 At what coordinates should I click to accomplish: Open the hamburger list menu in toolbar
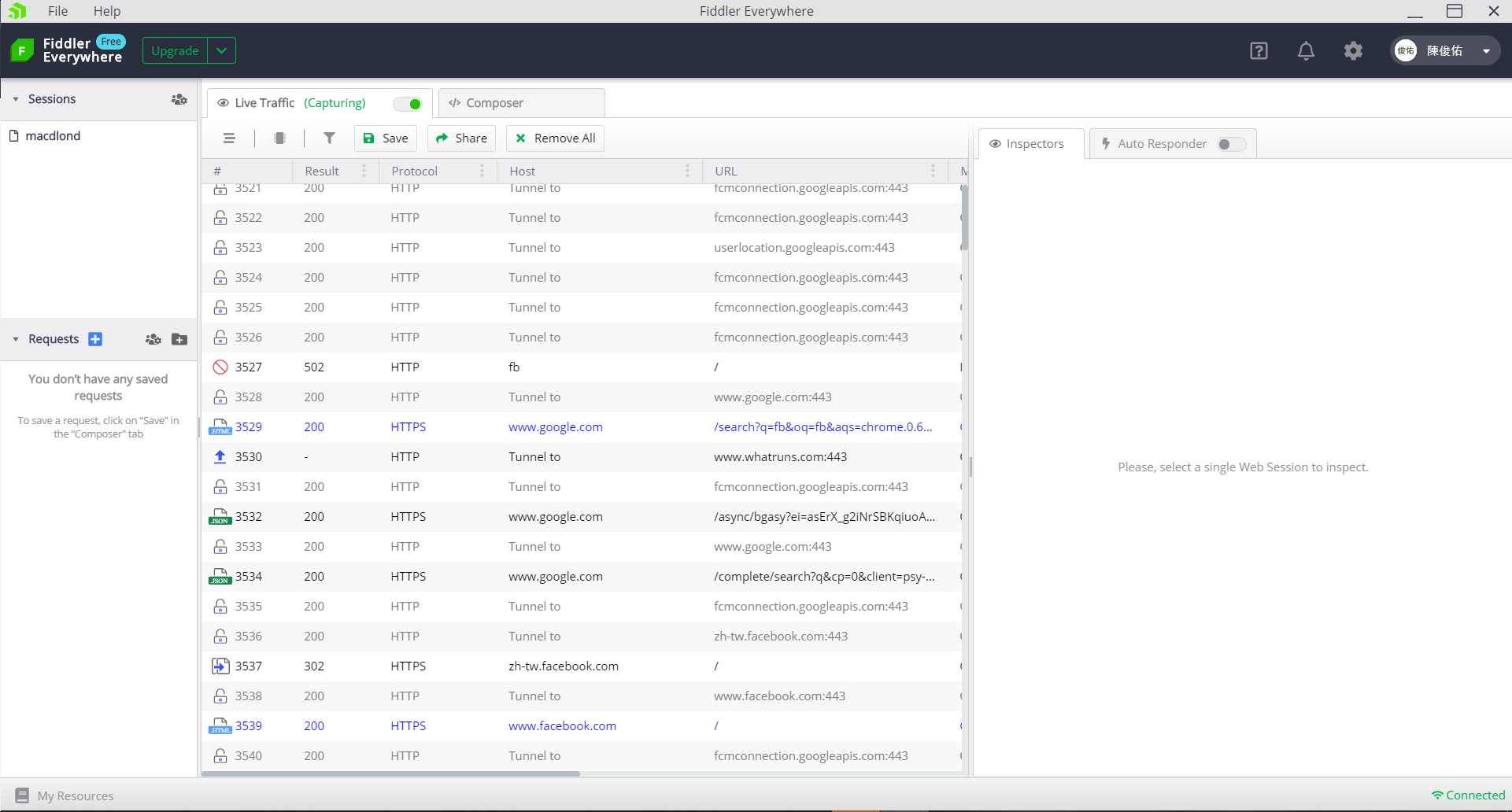(x=229, y=138)
